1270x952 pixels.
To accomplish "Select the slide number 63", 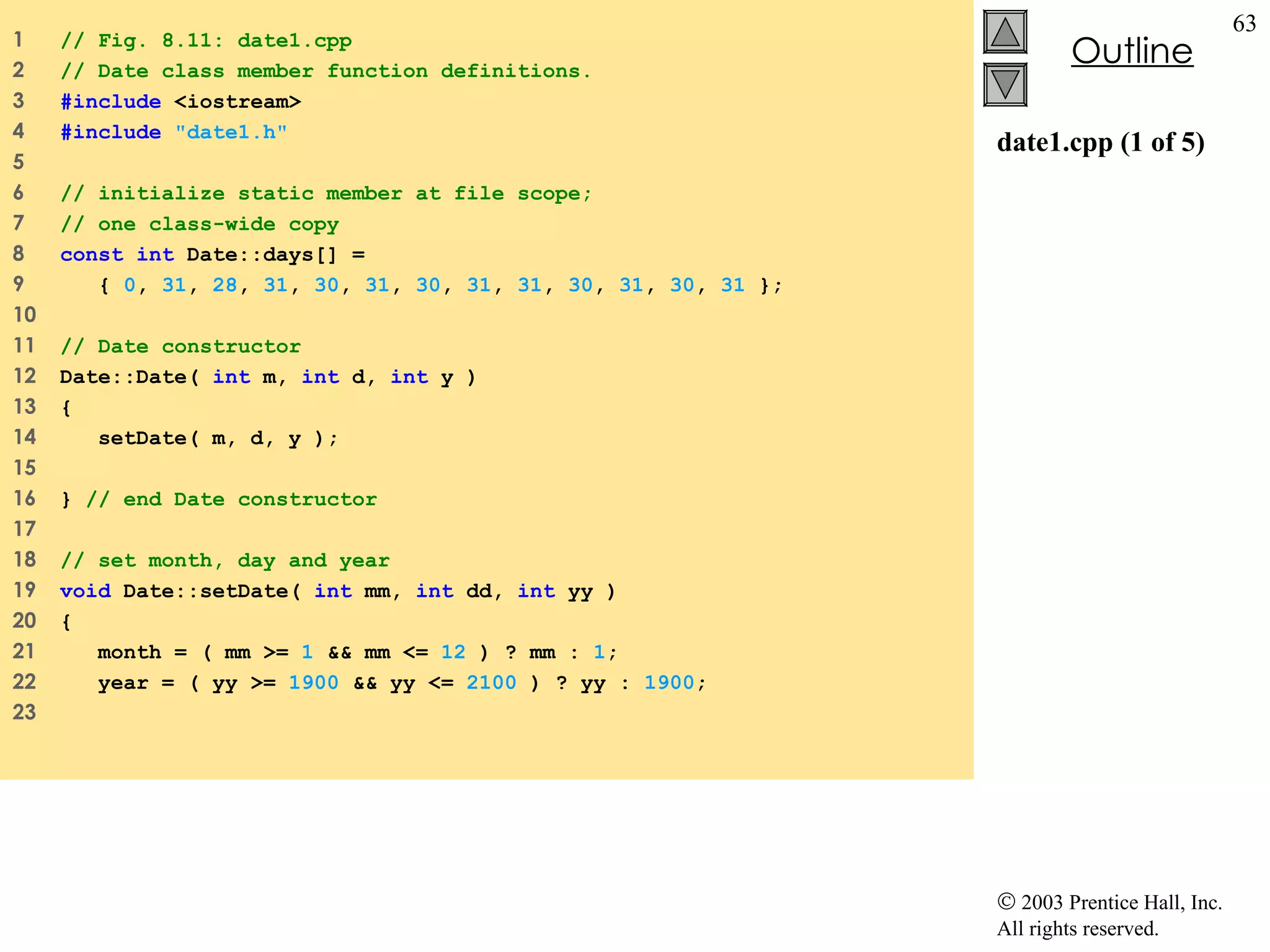I will pos(1244,24).
